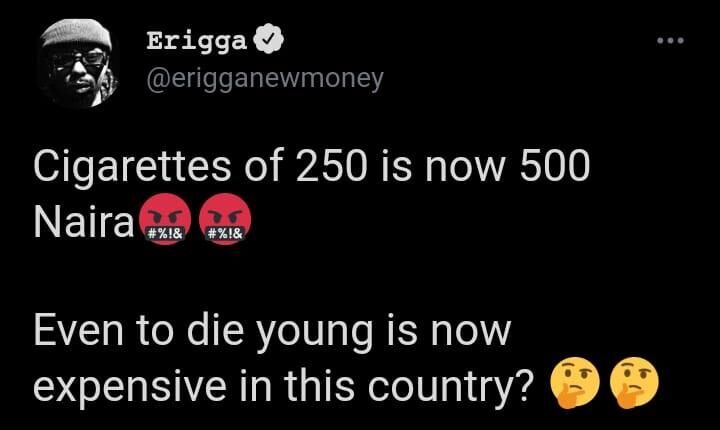
Task: Click the number 500 in the tweet
Action: pos(548,167)
